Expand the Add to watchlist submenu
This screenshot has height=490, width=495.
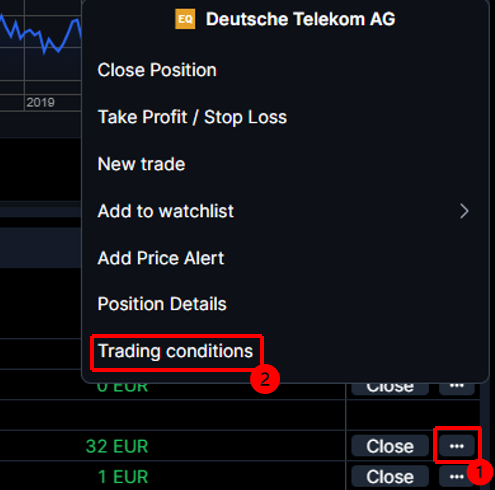(285, 211)
